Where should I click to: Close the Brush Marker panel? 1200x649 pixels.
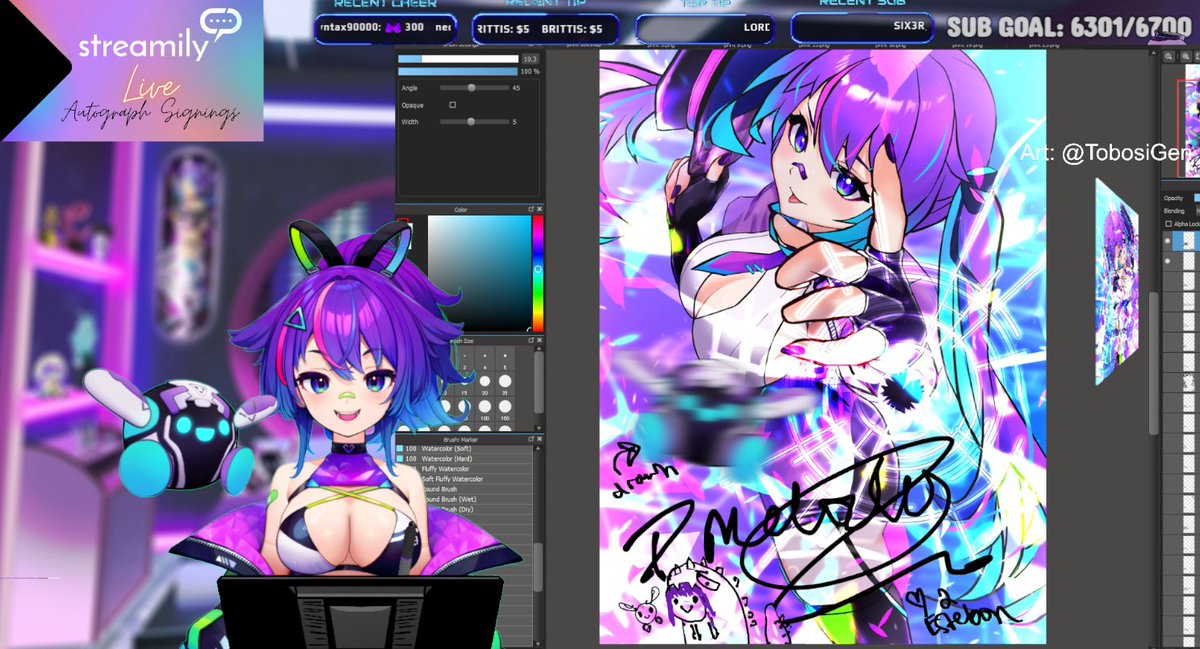[x=540, y=438]
